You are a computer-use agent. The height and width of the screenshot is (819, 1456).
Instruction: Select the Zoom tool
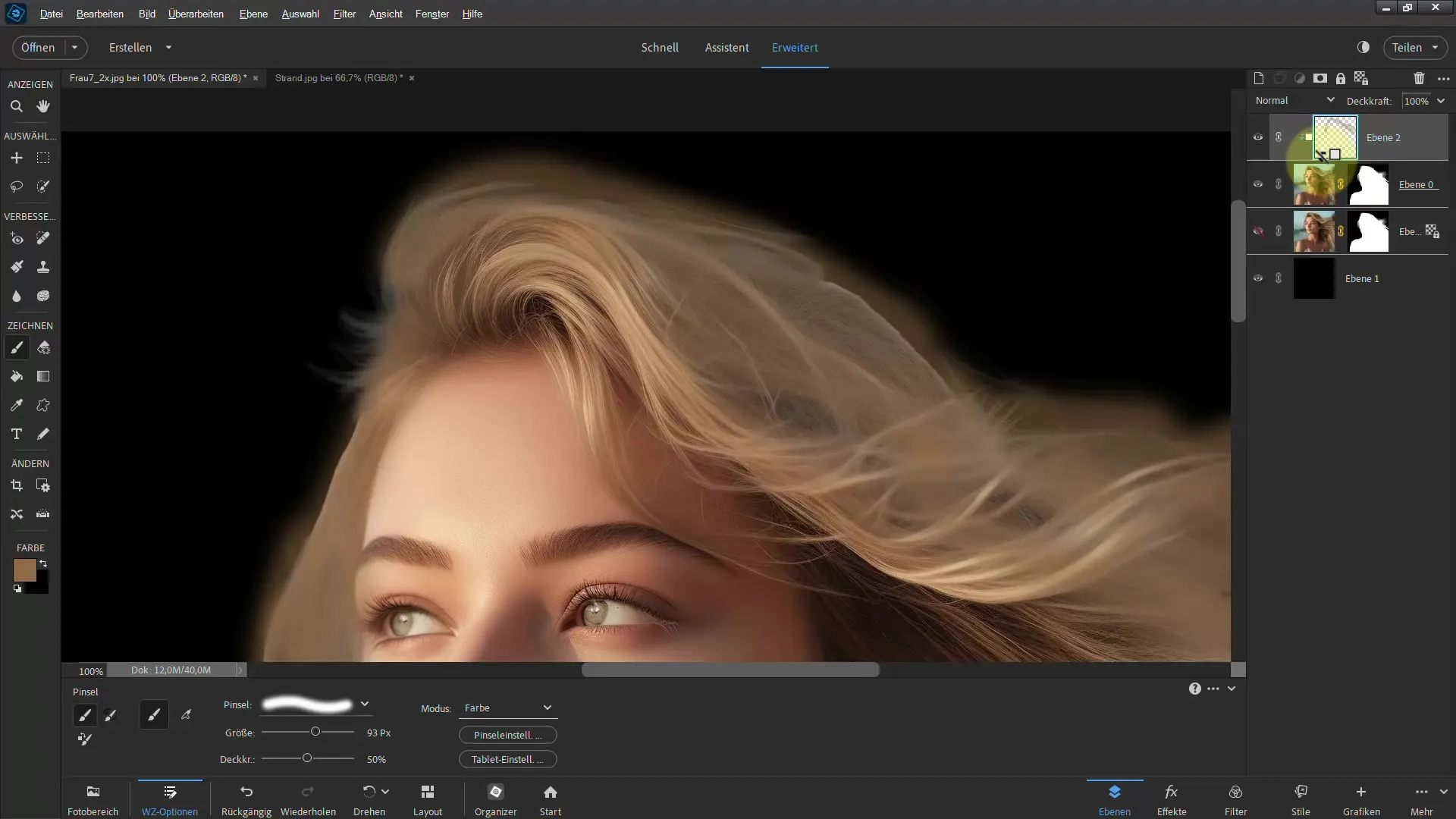[16, 107]
